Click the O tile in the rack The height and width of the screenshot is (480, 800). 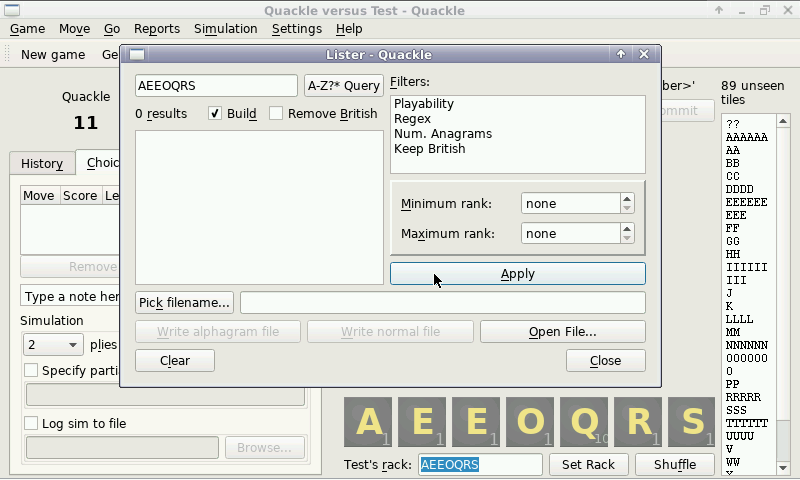coord(530,422)
